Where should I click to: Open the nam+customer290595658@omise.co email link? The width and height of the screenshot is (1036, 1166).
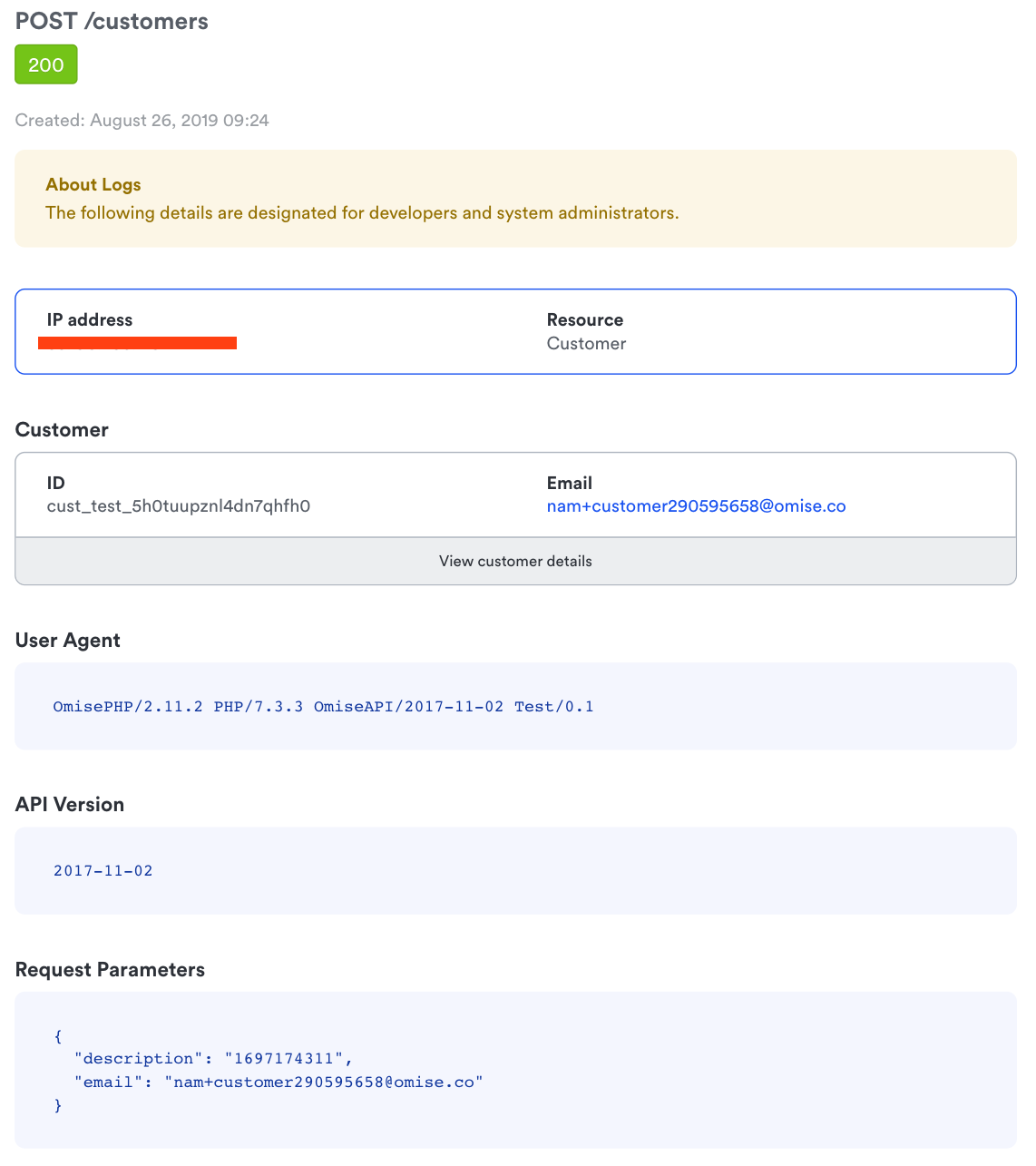tap(696, 506)
